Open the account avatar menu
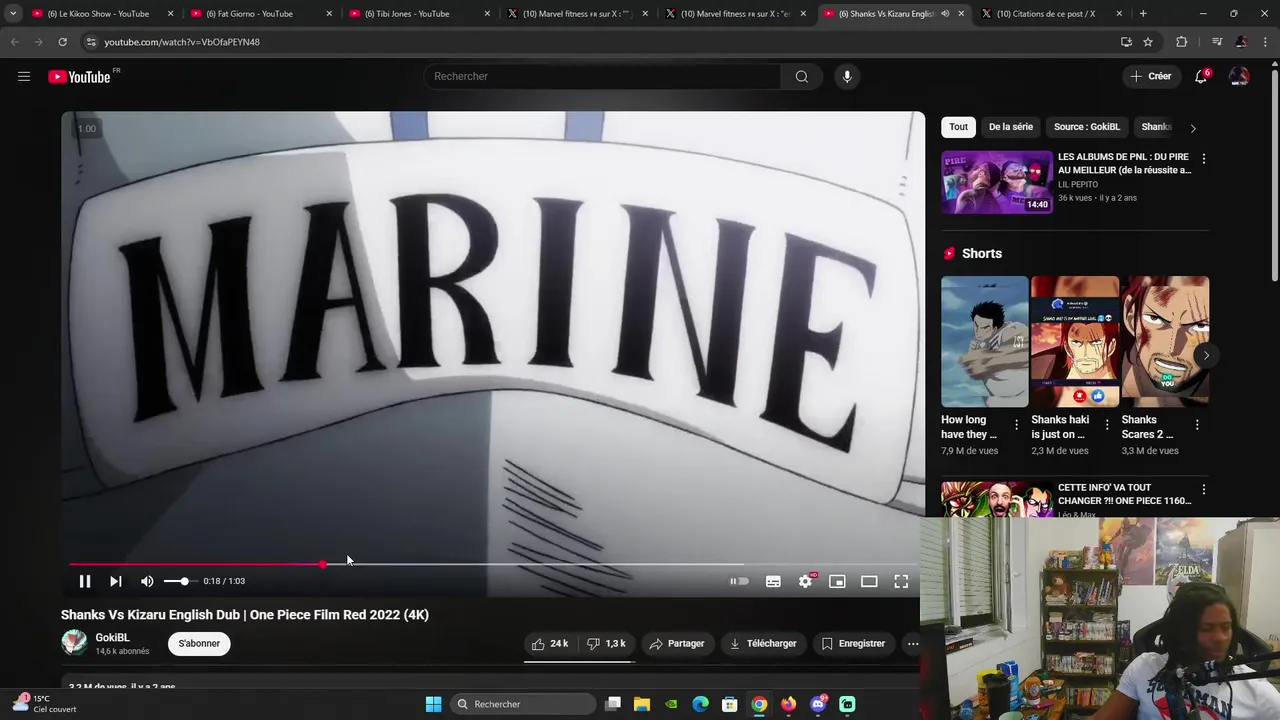This screenshot has height=720, width=1280. coord(1239,76)
